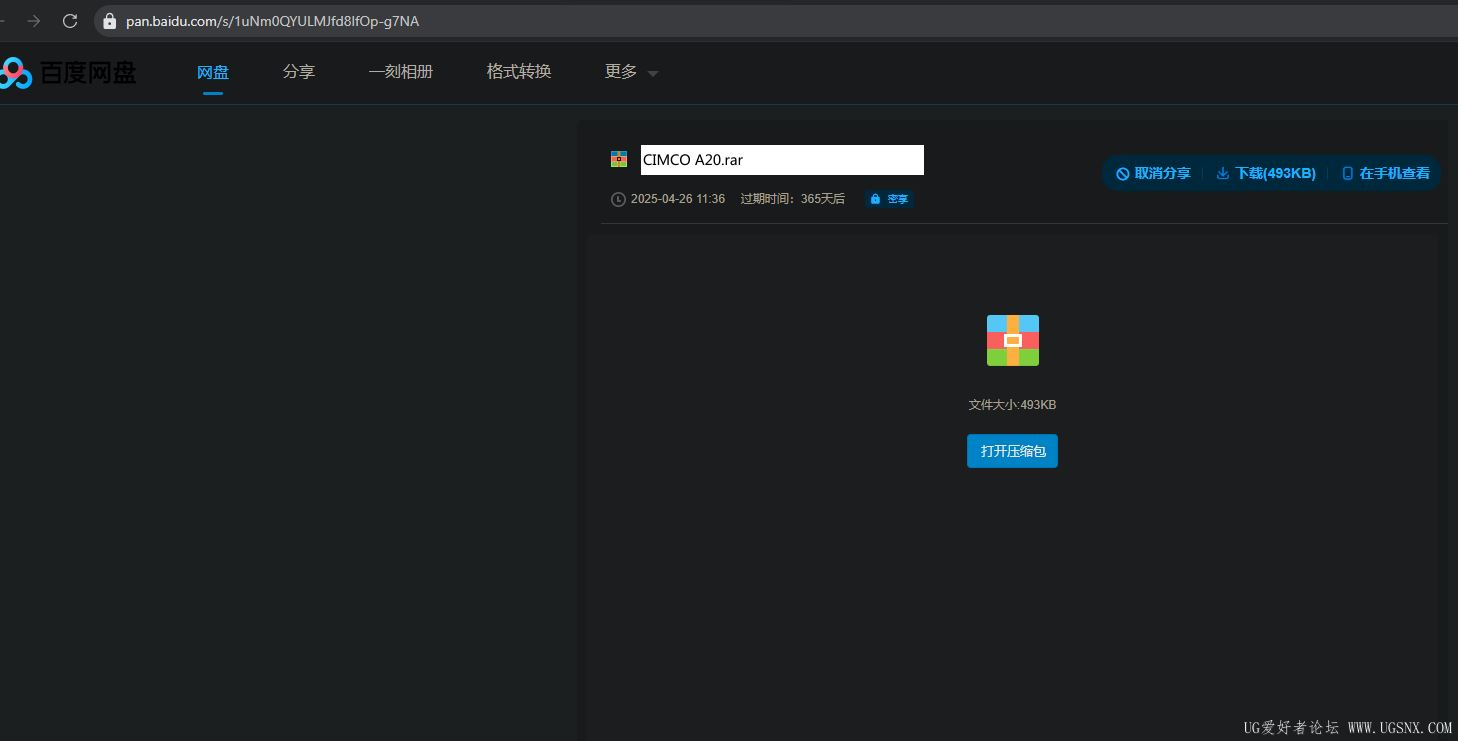Click the 下载(493KB) button
The height and width of the screenshot is (741, 1458).
click(1266, 173)
